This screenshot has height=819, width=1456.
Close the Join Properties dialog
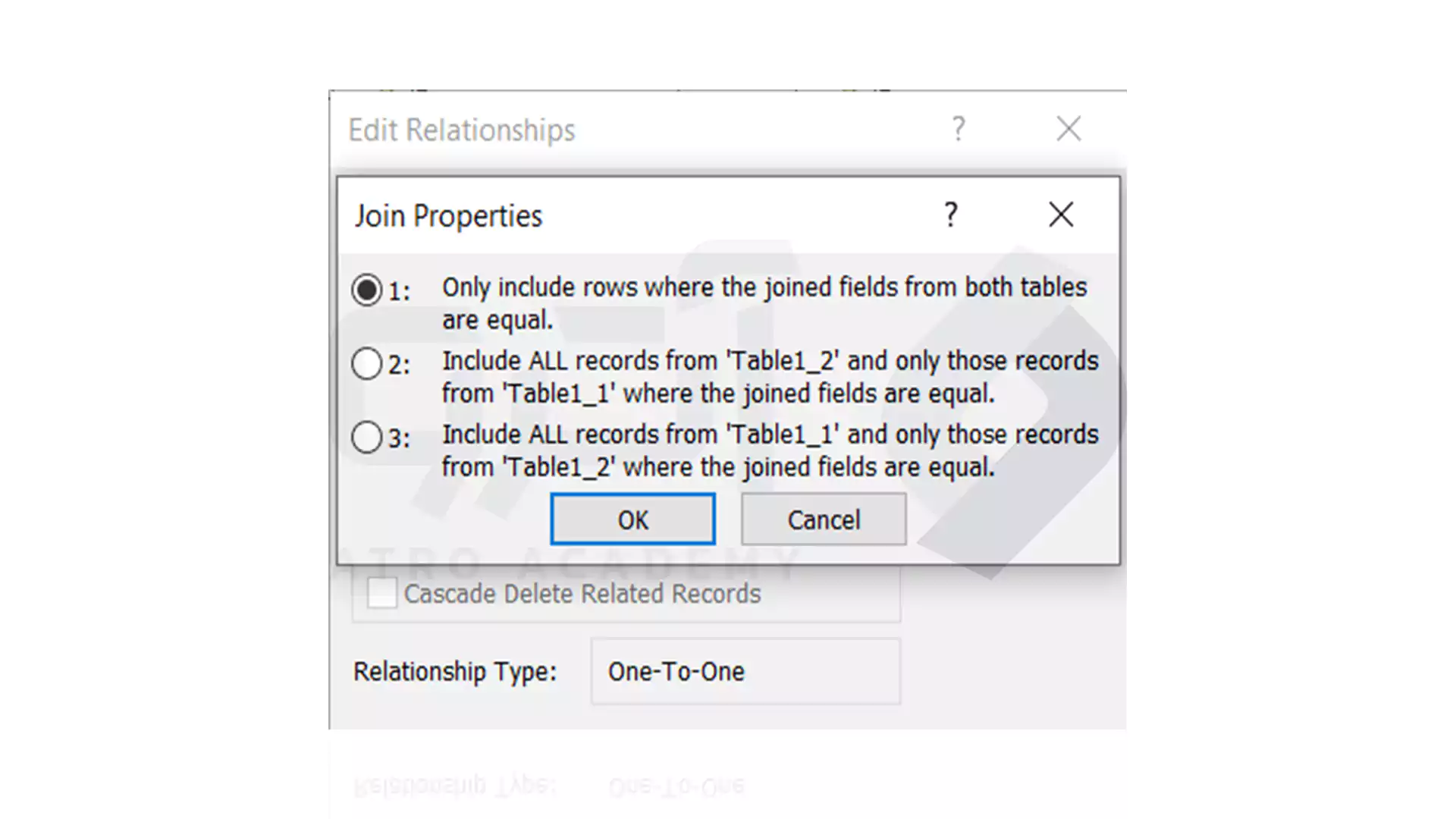(x=1060, y=214)
